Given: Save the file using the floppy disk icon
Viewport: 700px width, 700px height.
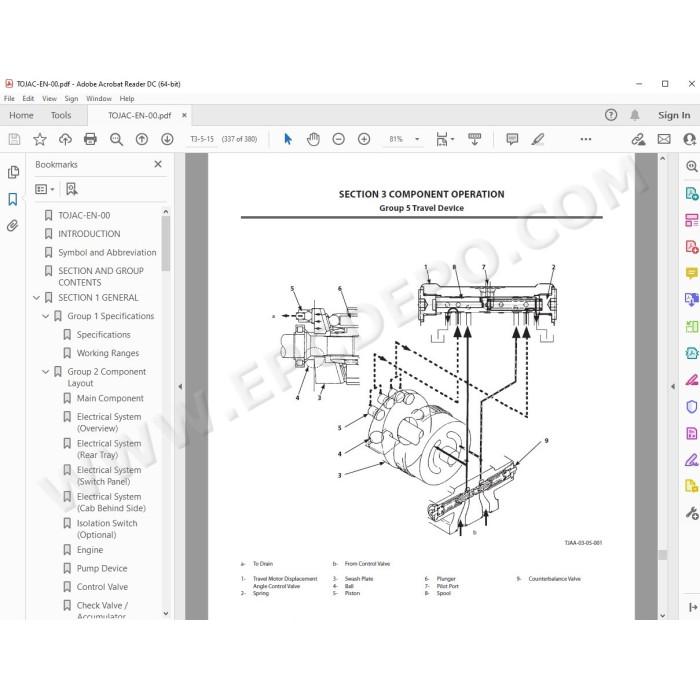Looking at the screenshot, I should coord(14,139).
